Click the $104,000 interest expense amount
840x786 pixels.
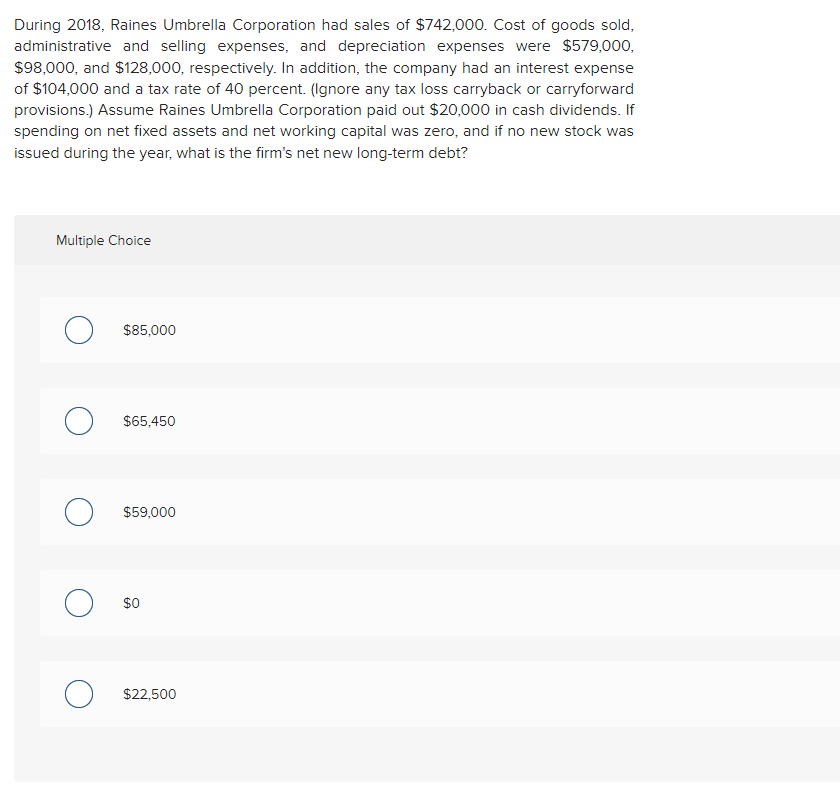pos(66,89)
